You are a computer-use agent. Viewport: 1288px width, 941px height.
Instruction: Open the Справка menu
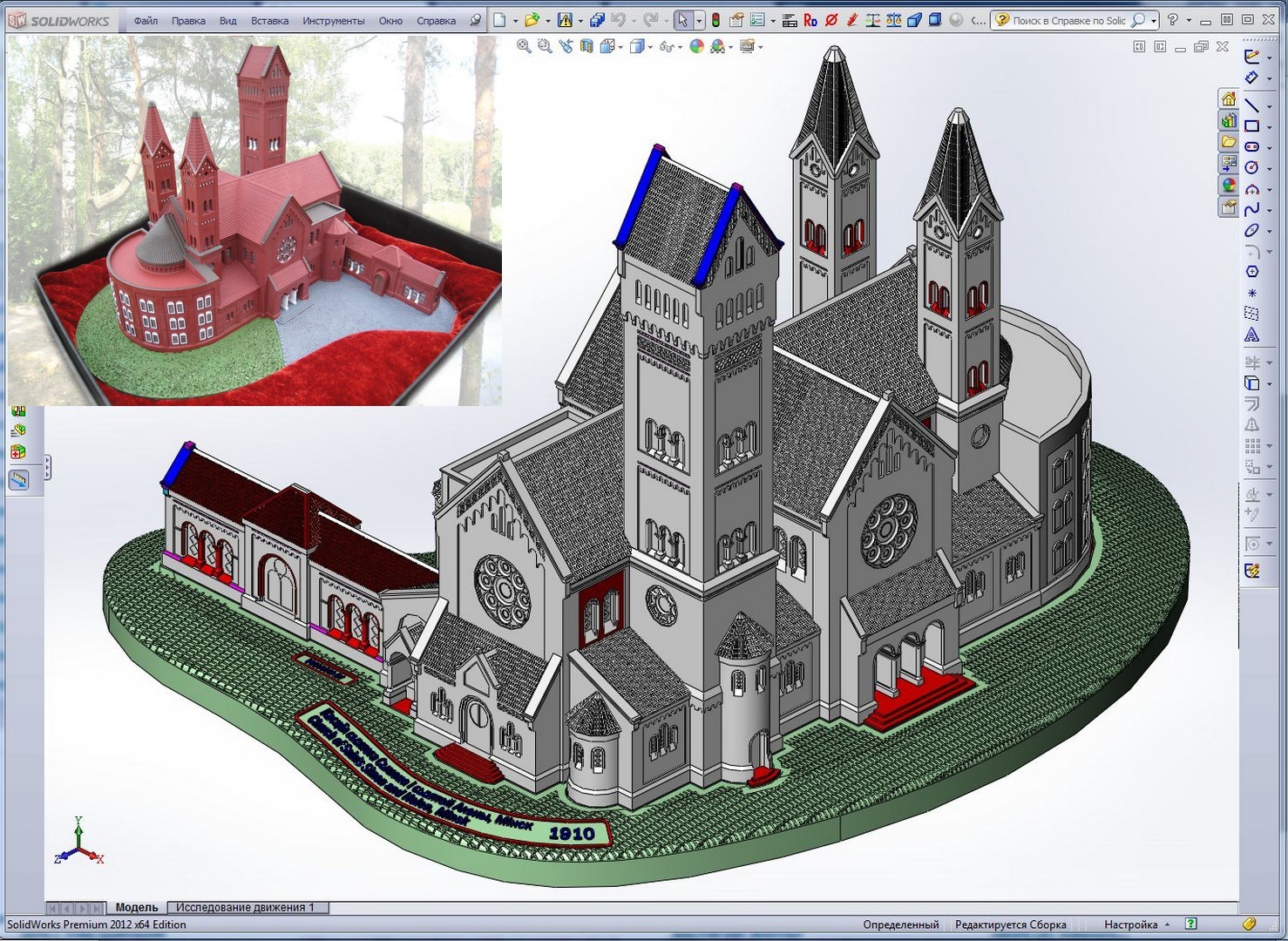point(436,21)
